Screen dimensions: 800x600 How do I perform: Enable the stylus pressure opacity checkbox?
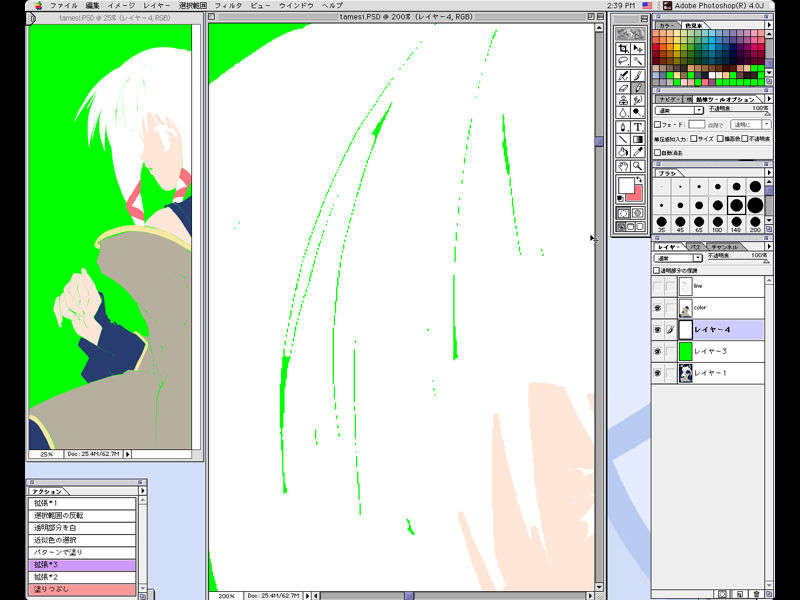(x=745, y=138)
